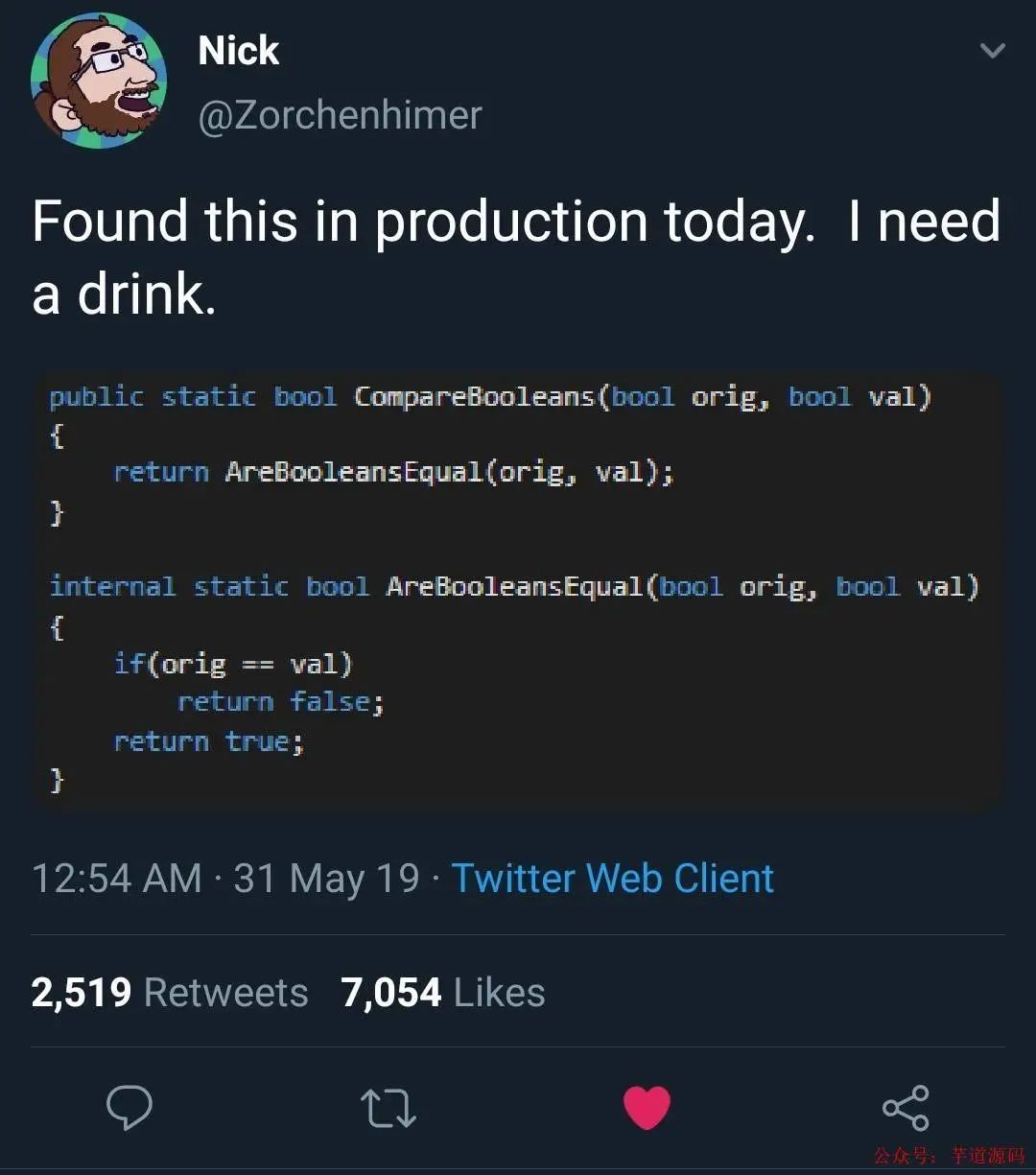Open the Twitter Web Client link
Screen dimensions: 1036x1175
(x=612, y=878)
